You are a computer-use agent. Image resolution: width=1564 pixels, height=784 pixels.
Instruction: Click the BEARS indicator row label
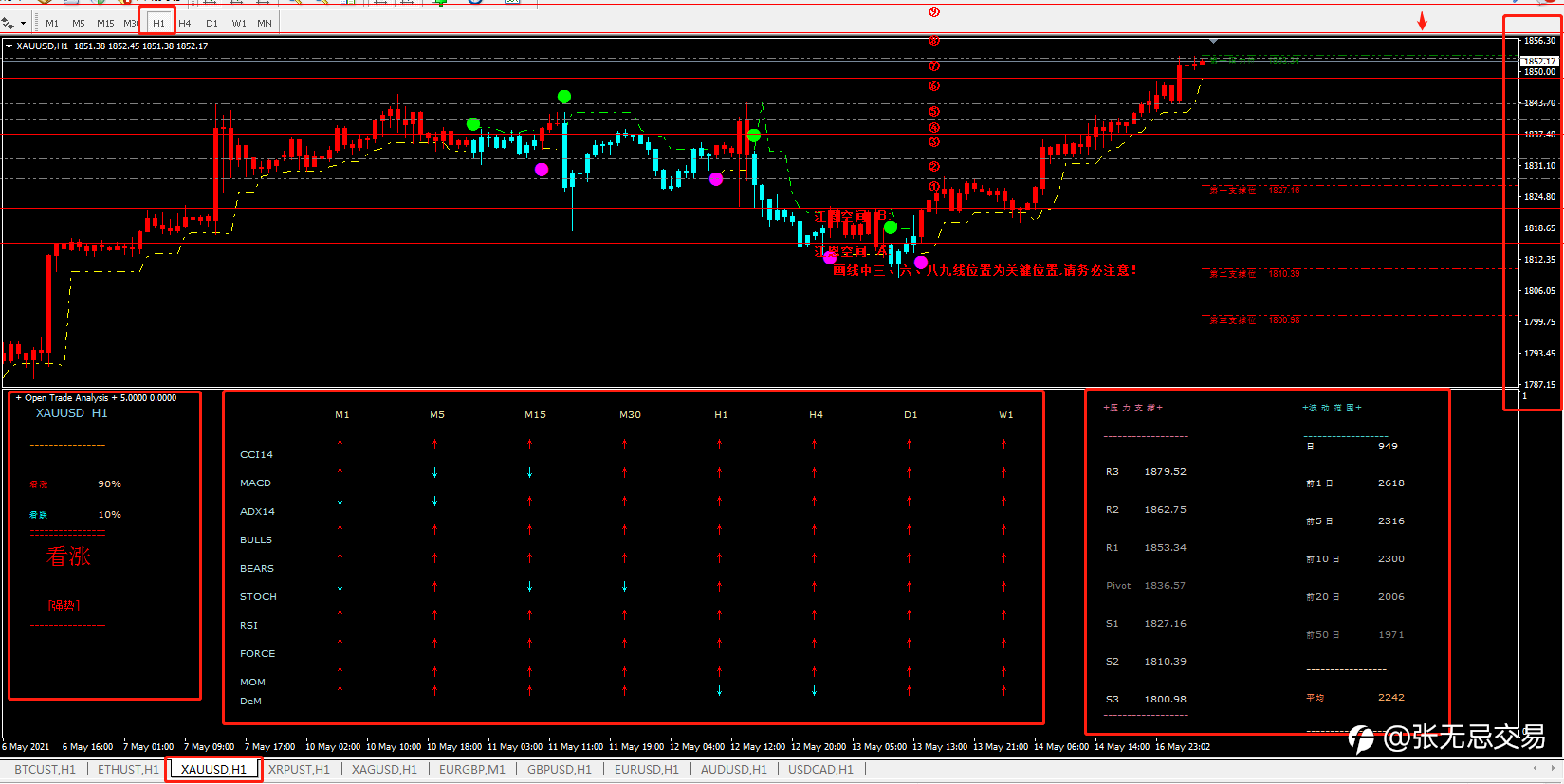coord(256,569)
